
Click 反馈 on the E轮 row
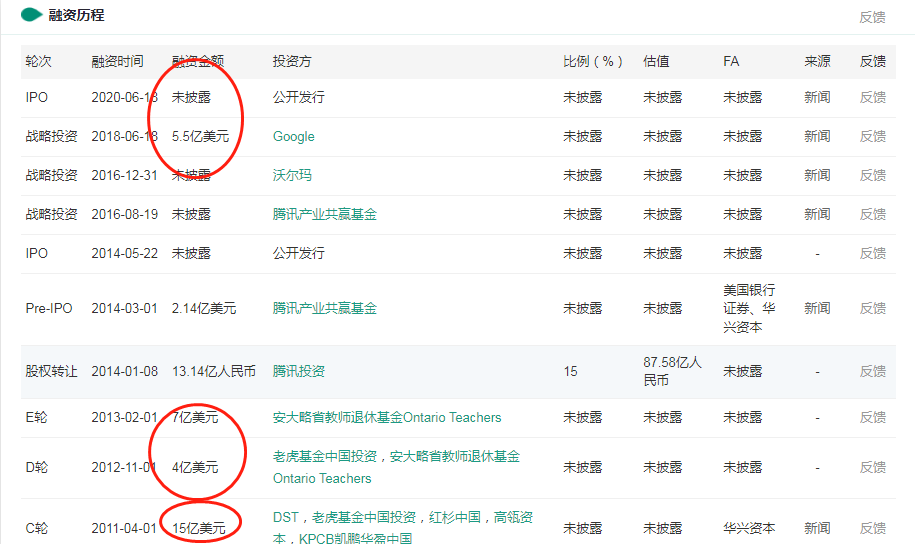point(872,417)
